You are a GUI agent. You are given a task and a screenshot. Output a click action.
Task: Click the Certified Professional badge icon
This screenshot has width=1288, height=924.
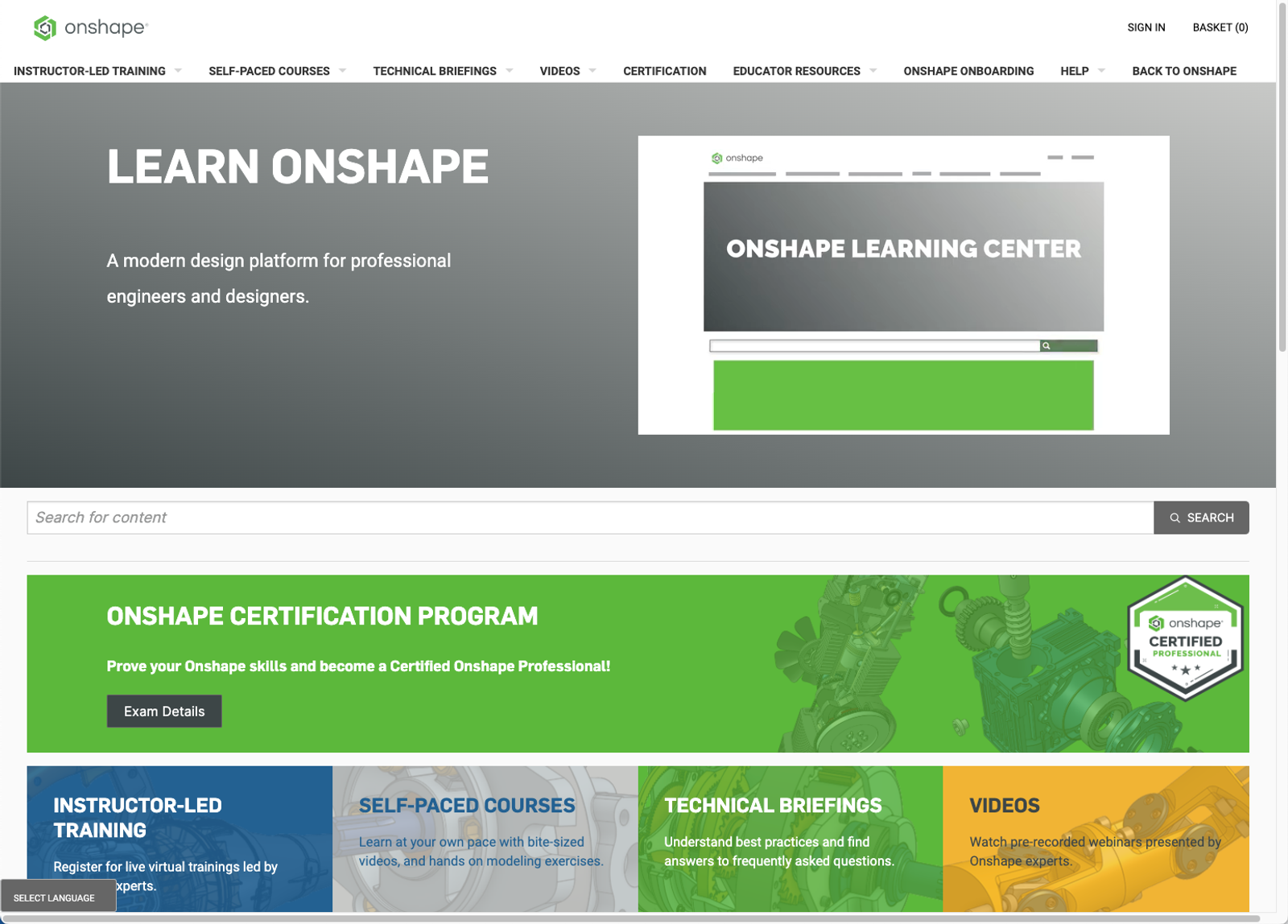point(1185,637)
